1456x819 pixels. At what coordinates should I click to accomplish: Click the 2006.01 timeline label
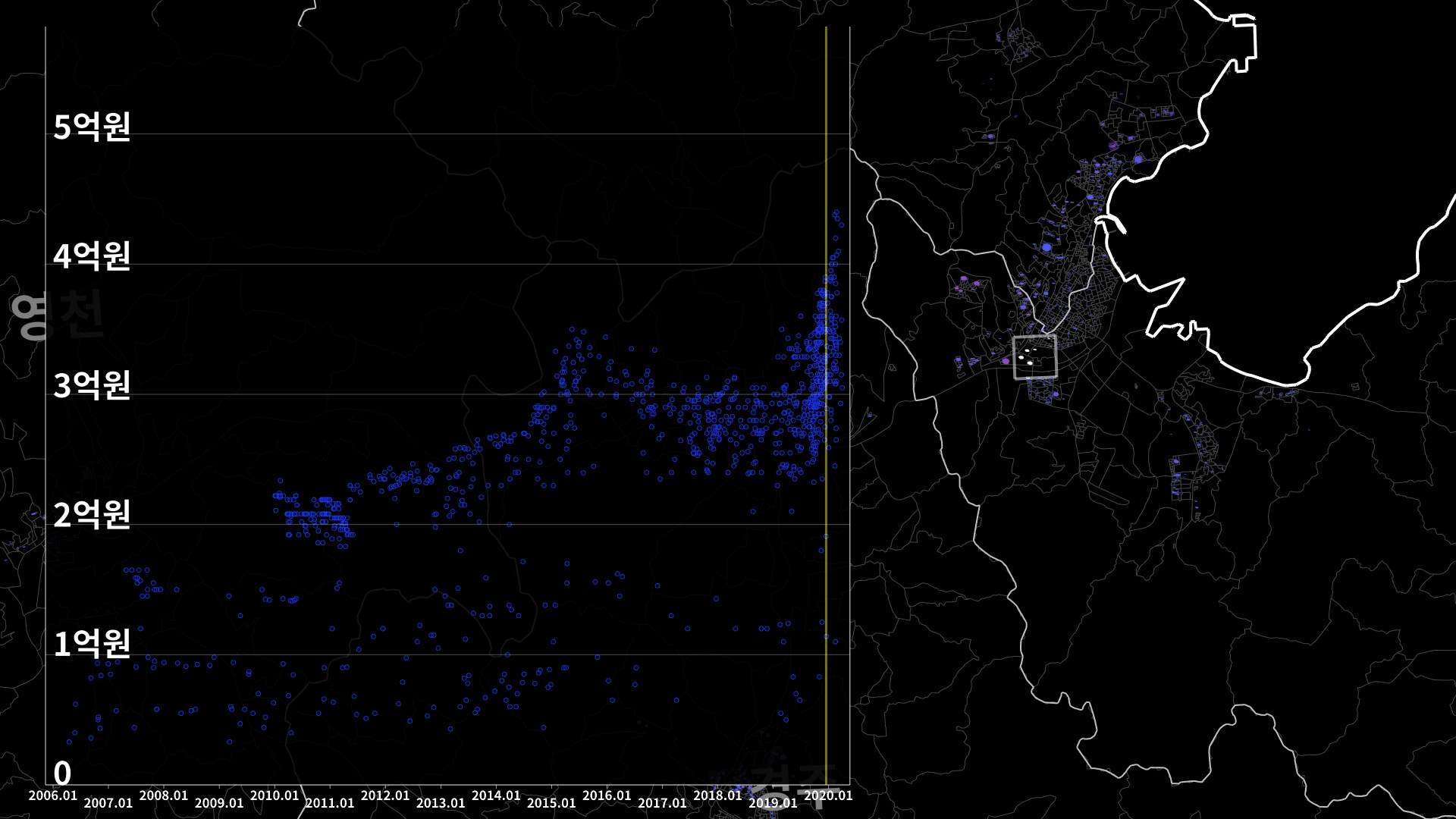tap(52, 795)
